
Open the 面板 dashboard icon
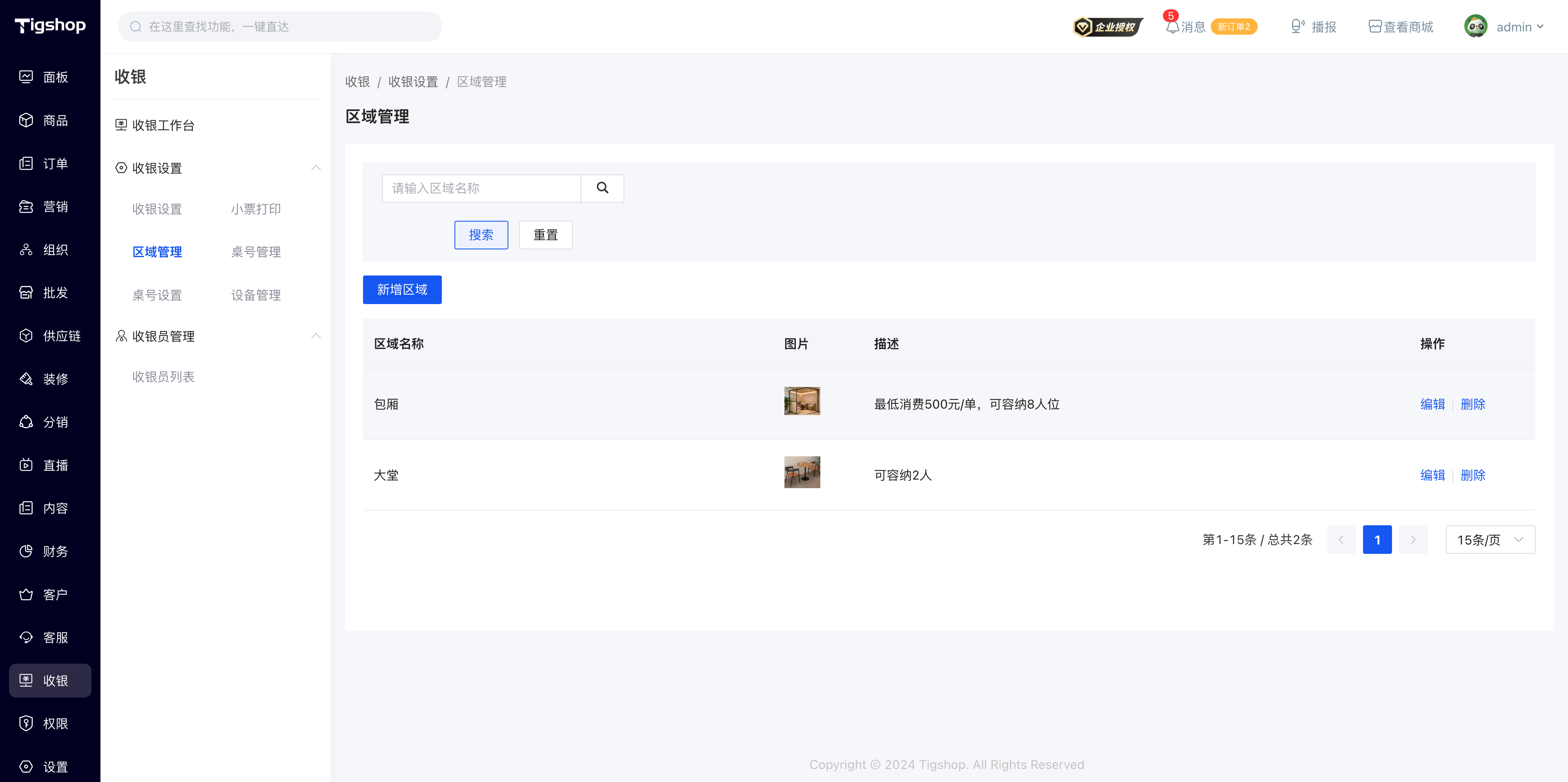pos(26,77)
